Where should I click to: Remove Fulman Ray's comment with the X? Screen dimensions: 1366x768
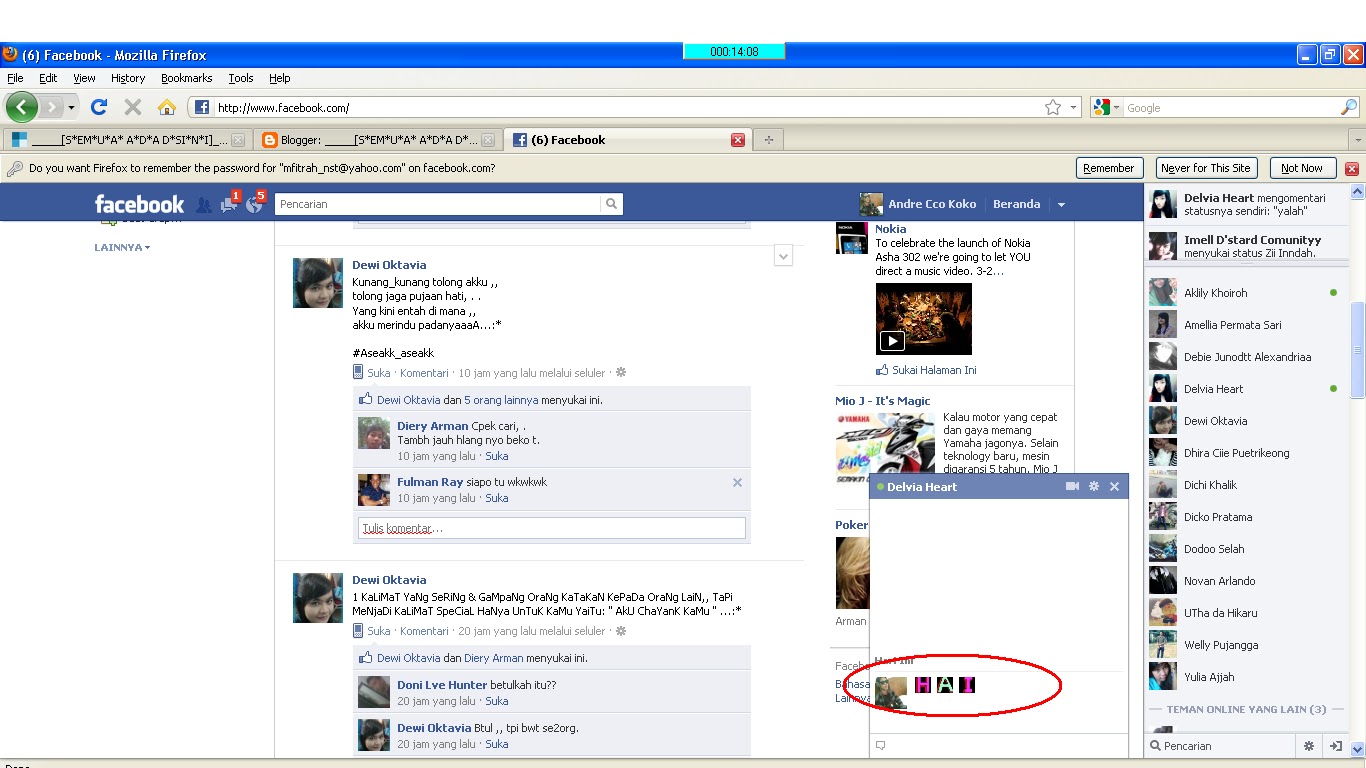coord(737,482)
